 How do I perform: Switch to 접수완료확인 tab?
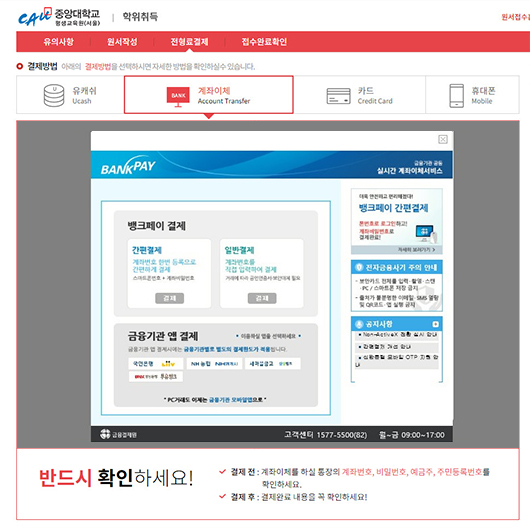pos(264,42)
